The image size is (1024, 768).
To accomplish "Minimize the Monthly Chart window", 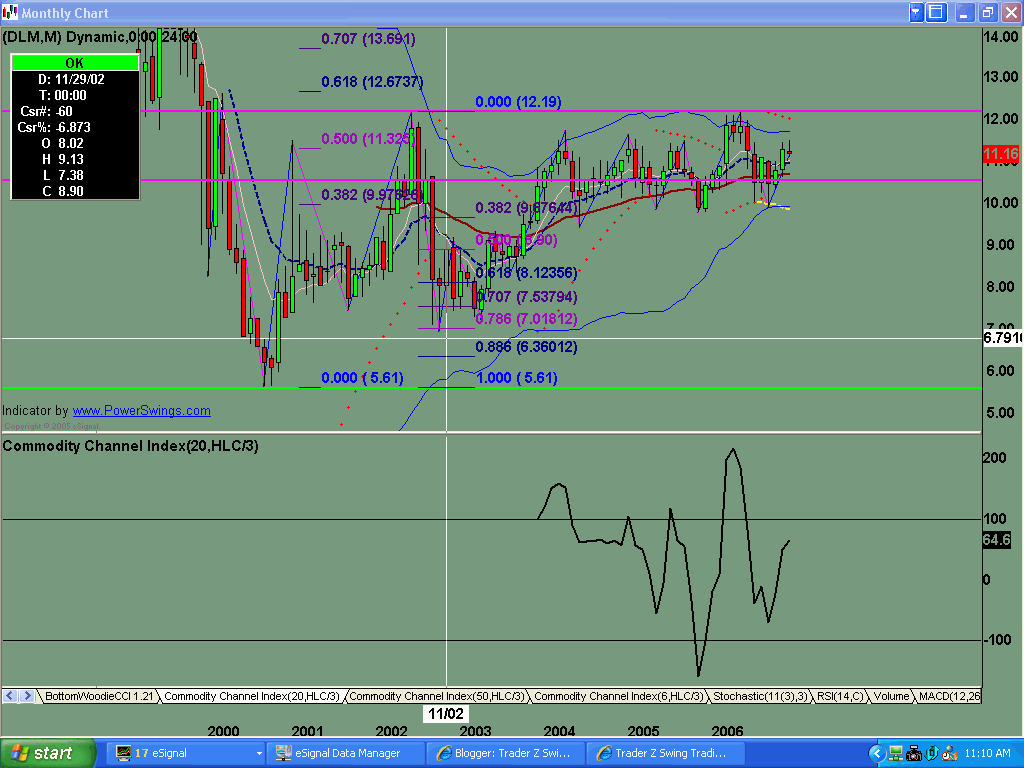I will pos(965,12).
